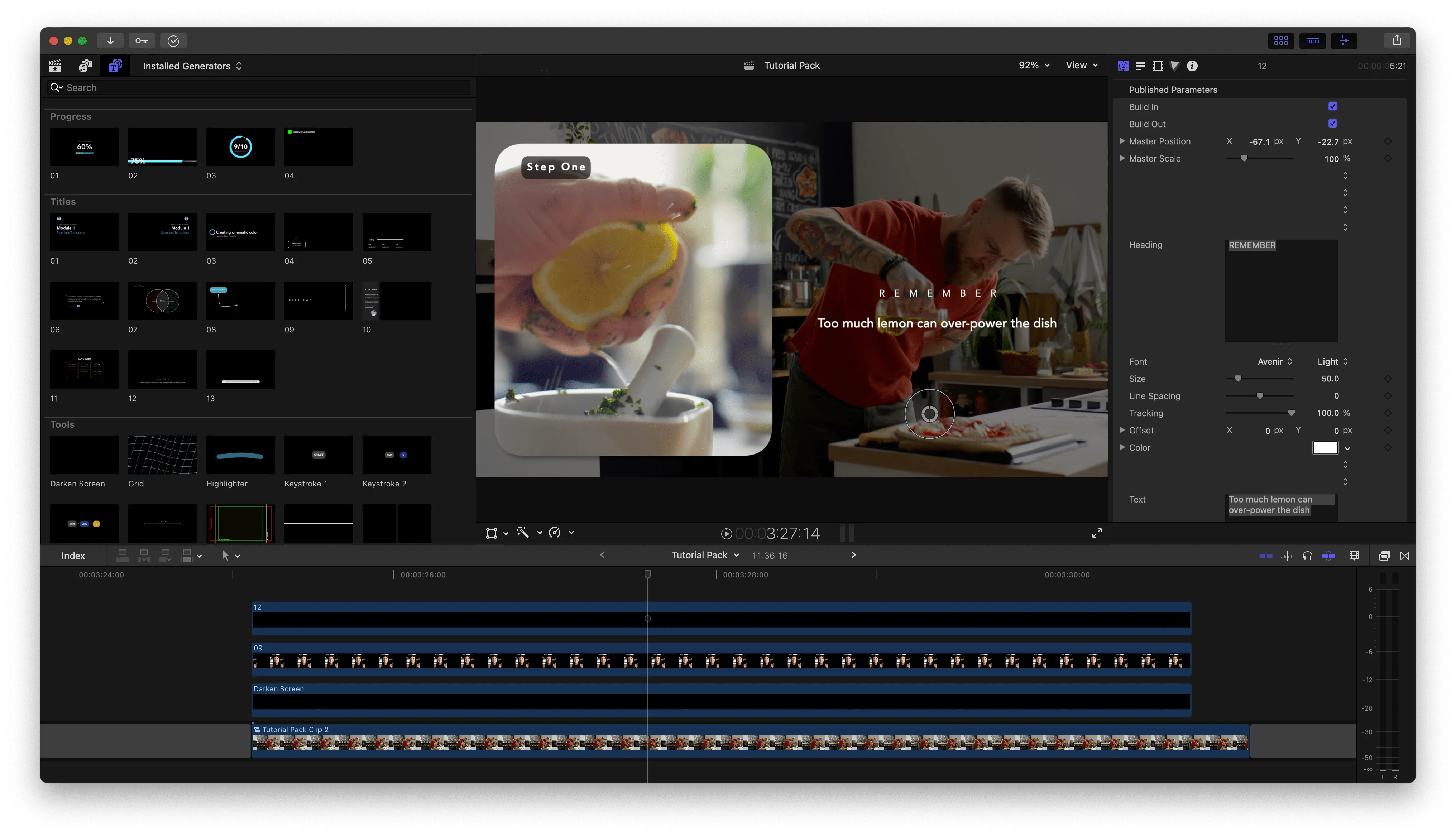Enter full screen viewer with arrows icon
Screen dimensions: 1456x836
click(x=1097, y=533)
